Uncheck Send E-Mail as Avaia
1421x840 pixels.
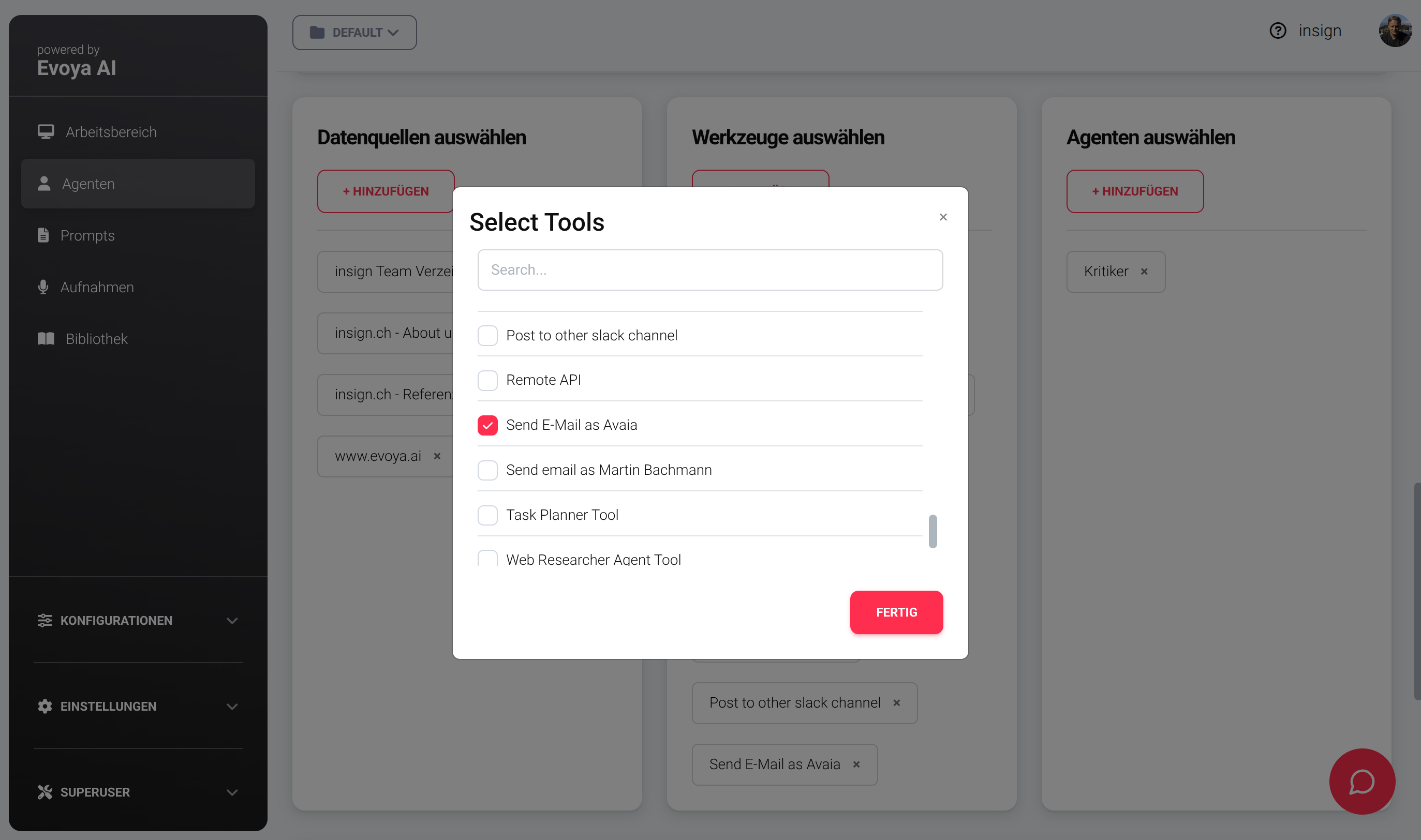pos(487,425)
